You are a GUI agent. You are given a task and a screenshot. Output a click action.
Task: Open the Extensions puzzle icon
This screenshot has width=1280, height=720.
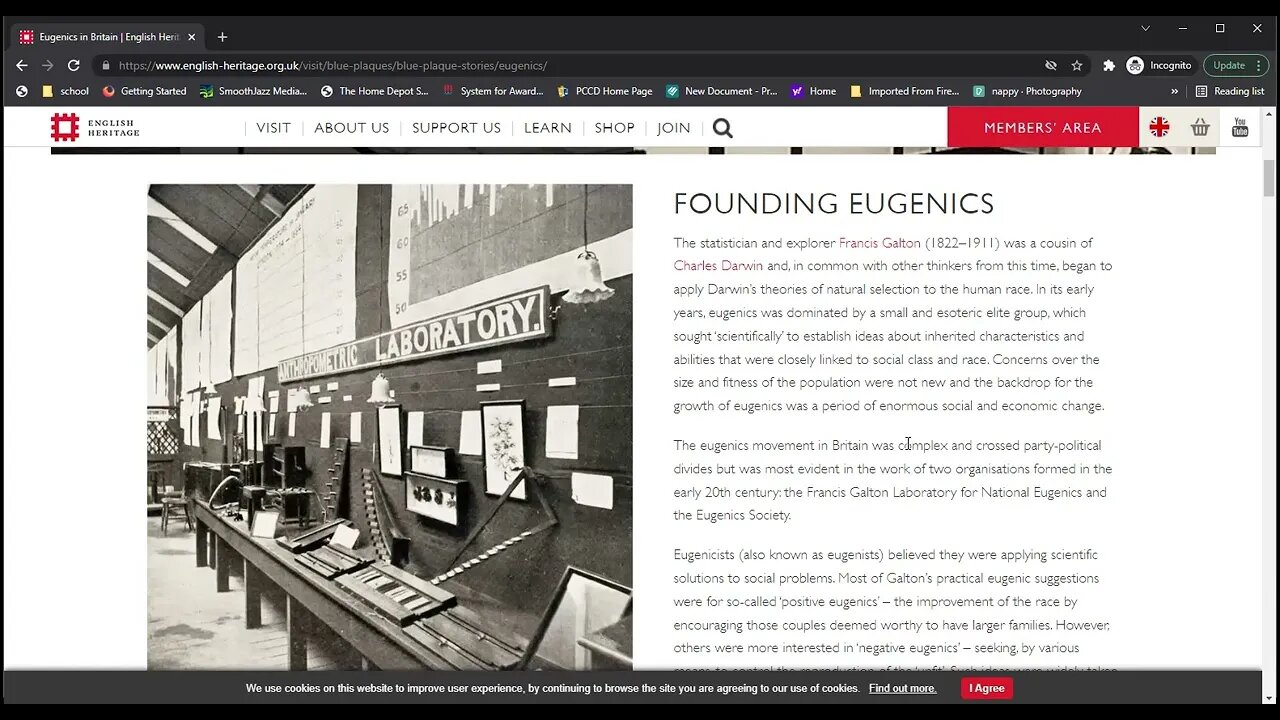[x=1109, y=65]
